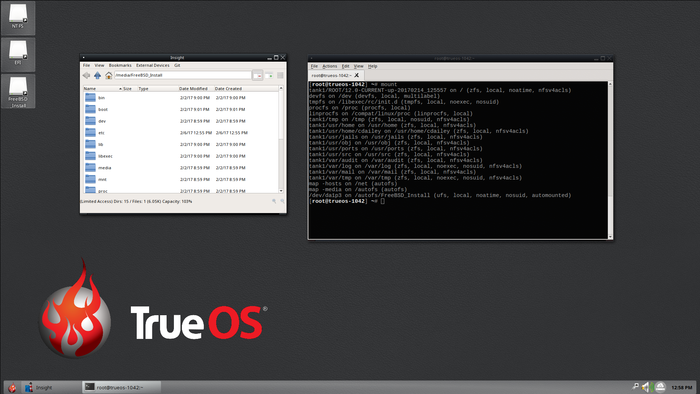This screenshot has height=394, width=700.
Task: Click the search magnifier tray icon
Action: coord(635,386)
